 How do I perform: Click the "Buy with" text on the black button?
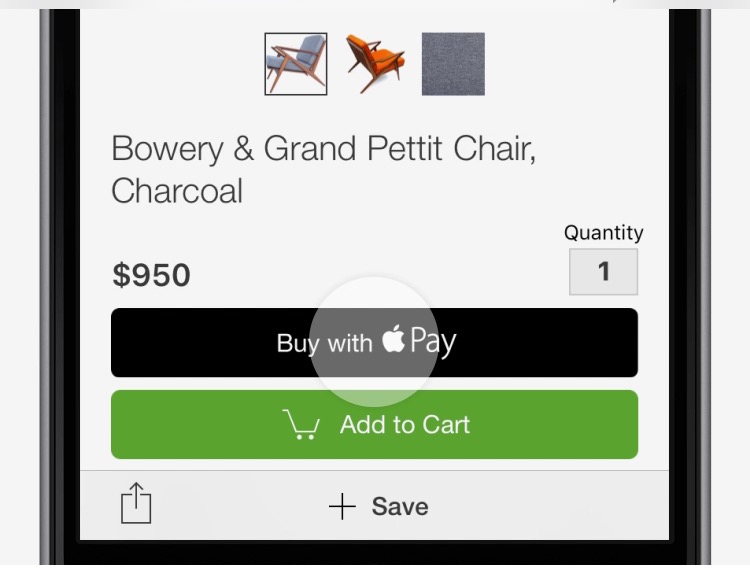click(x=324, y=343)
